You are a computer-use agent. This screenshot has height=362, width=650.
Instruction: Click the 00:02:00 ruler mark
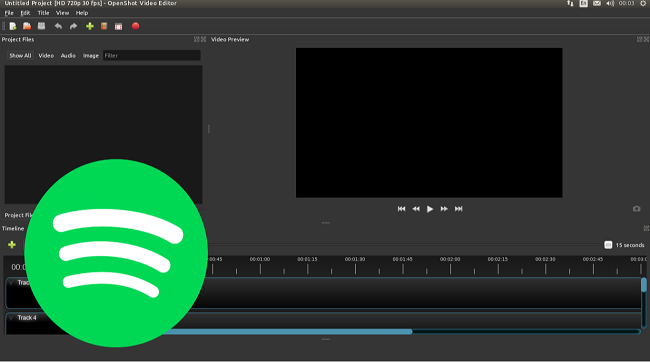[x=450, y=259]
